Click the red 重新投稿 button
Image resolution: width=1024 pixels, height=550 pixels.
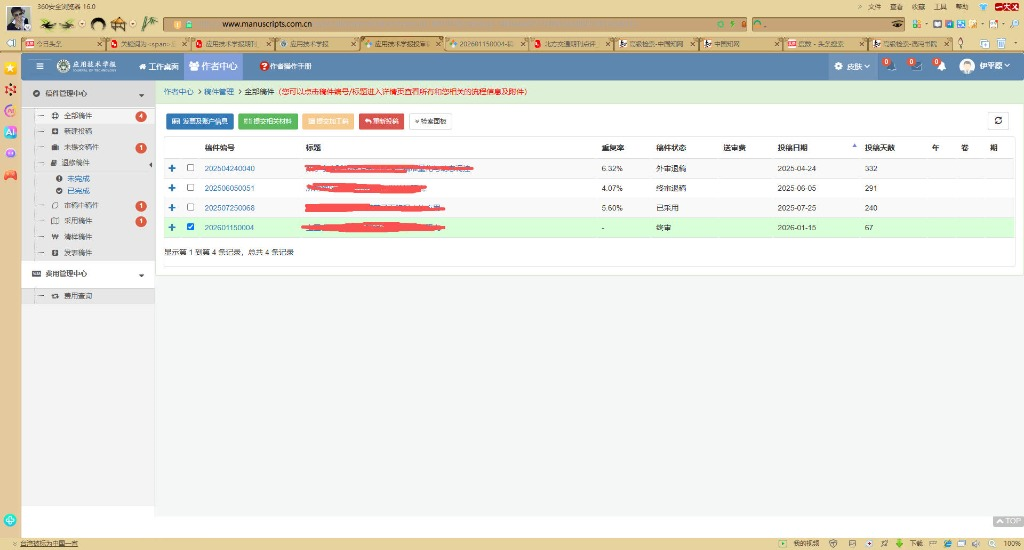381,121
